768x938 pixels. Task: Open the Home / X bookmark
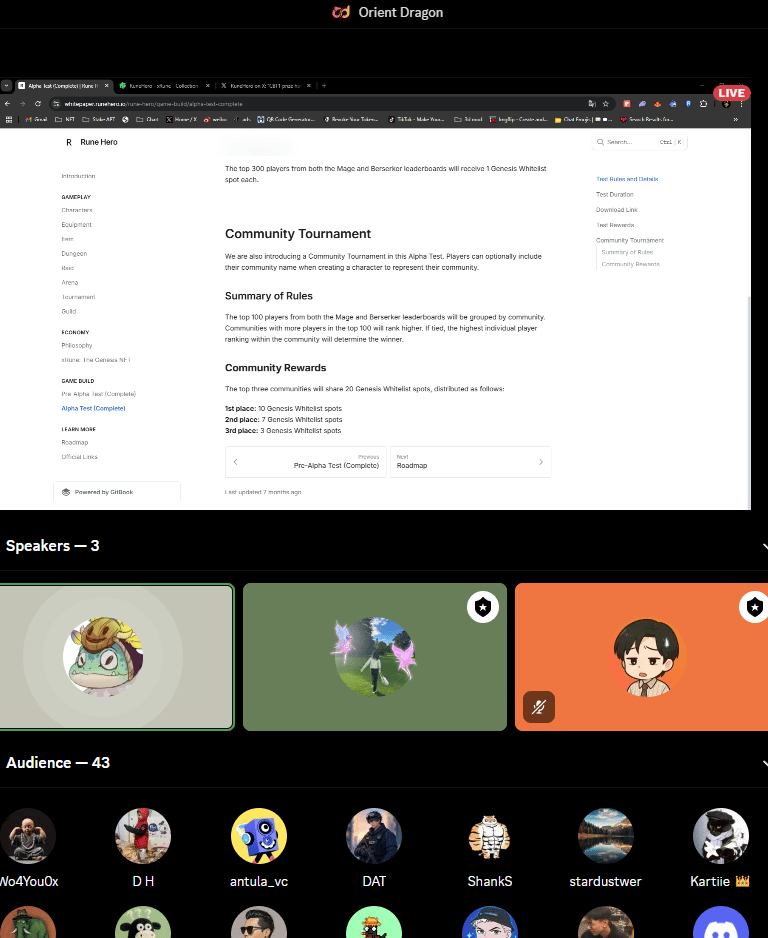(181, 119)
